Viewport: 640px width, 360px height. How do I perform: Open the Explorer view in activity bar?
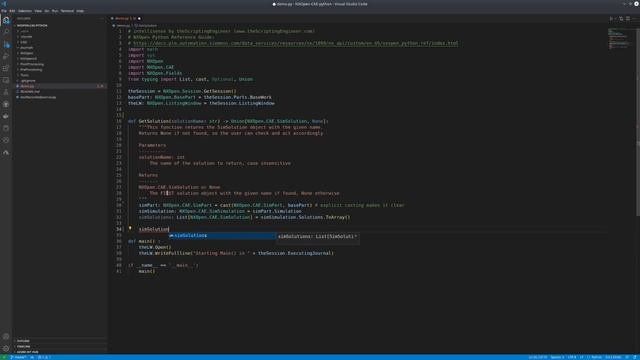(x=6, y=20)
